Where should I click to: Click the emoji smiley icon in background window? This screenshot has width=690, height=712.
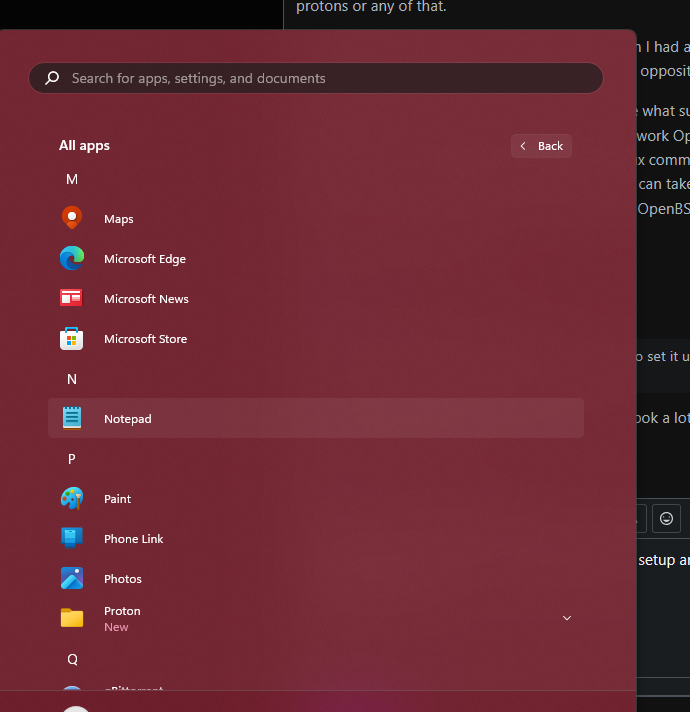point(666,519)
